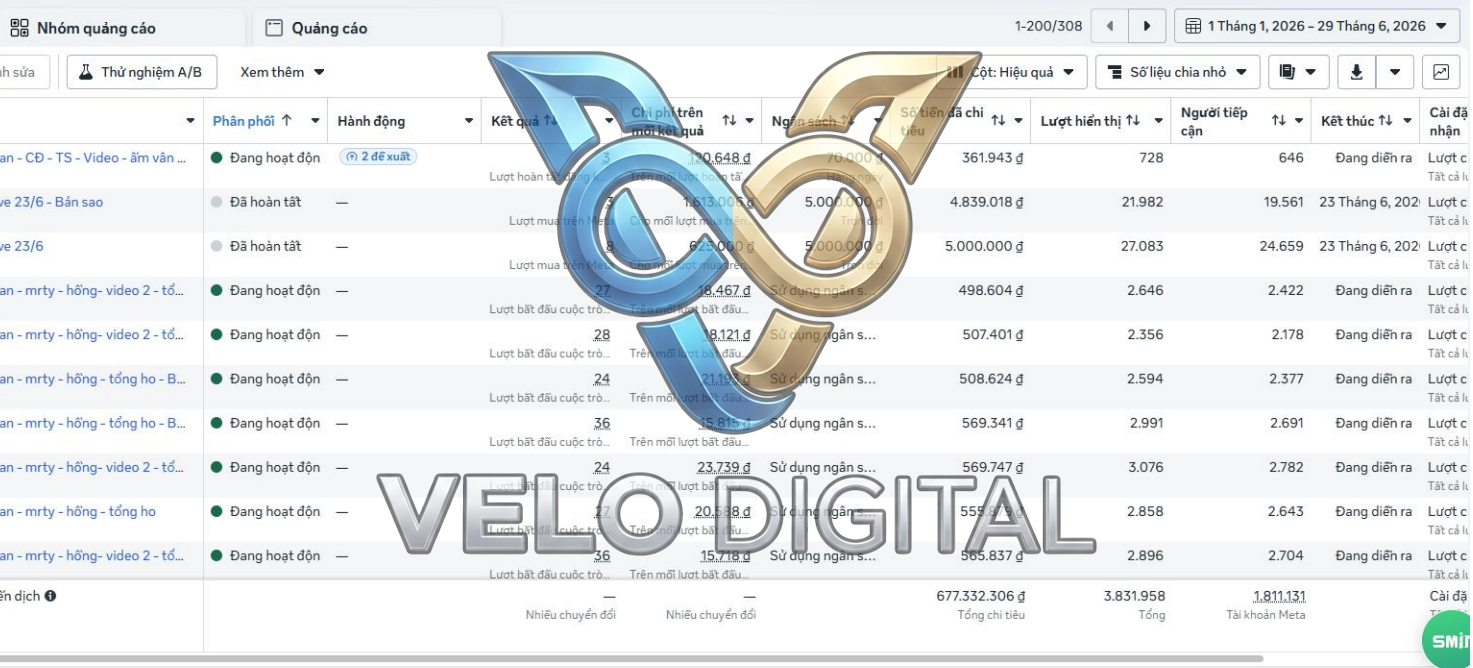Image resolution: width=1473 pixels, height=668 pixels.
Task: Click total reach 1.811.131
Action: [x=1279, y=596]
